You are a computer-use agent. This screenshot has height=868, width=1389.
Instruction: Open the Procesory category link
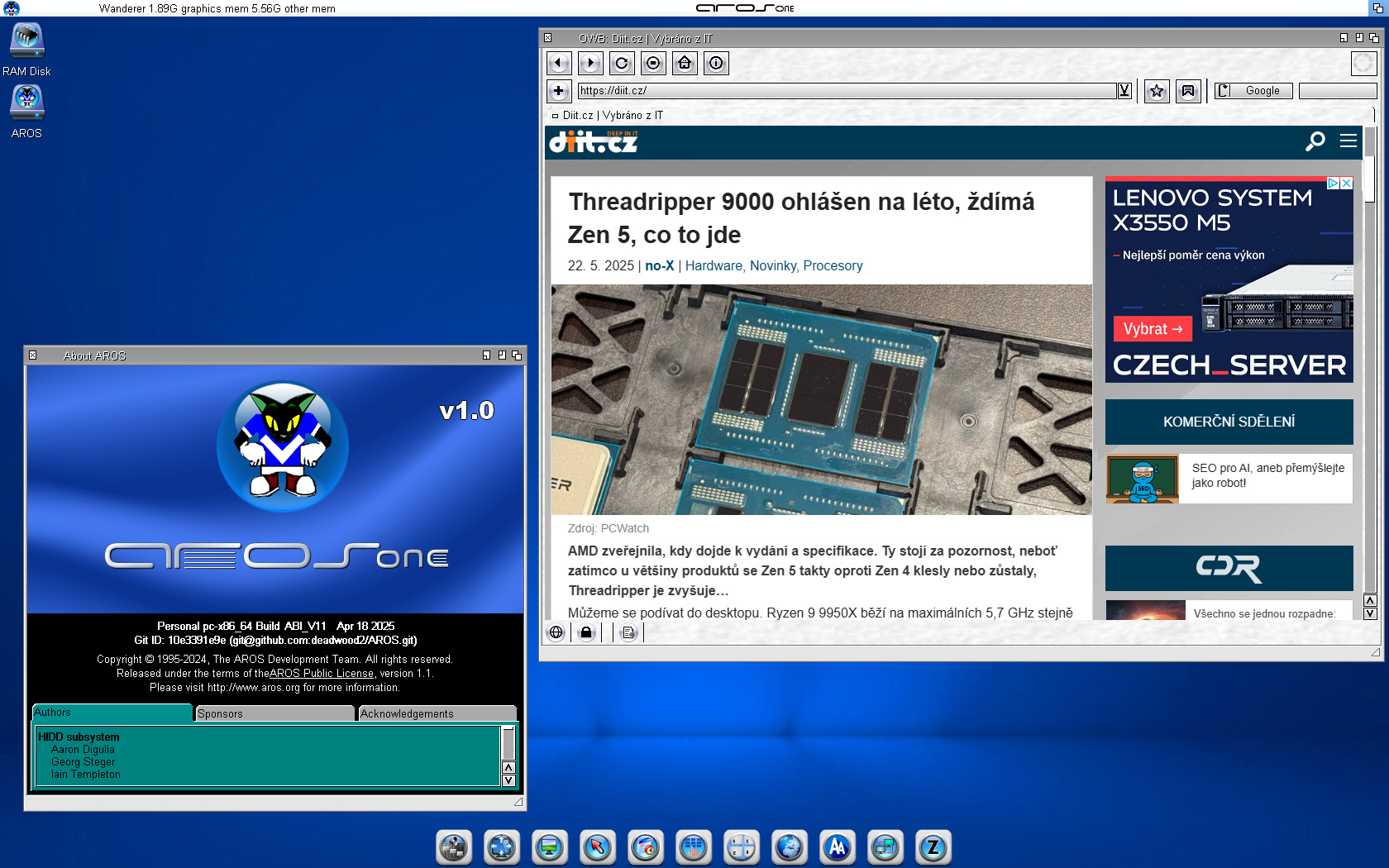pyautogui.click(x=833, y=266)
